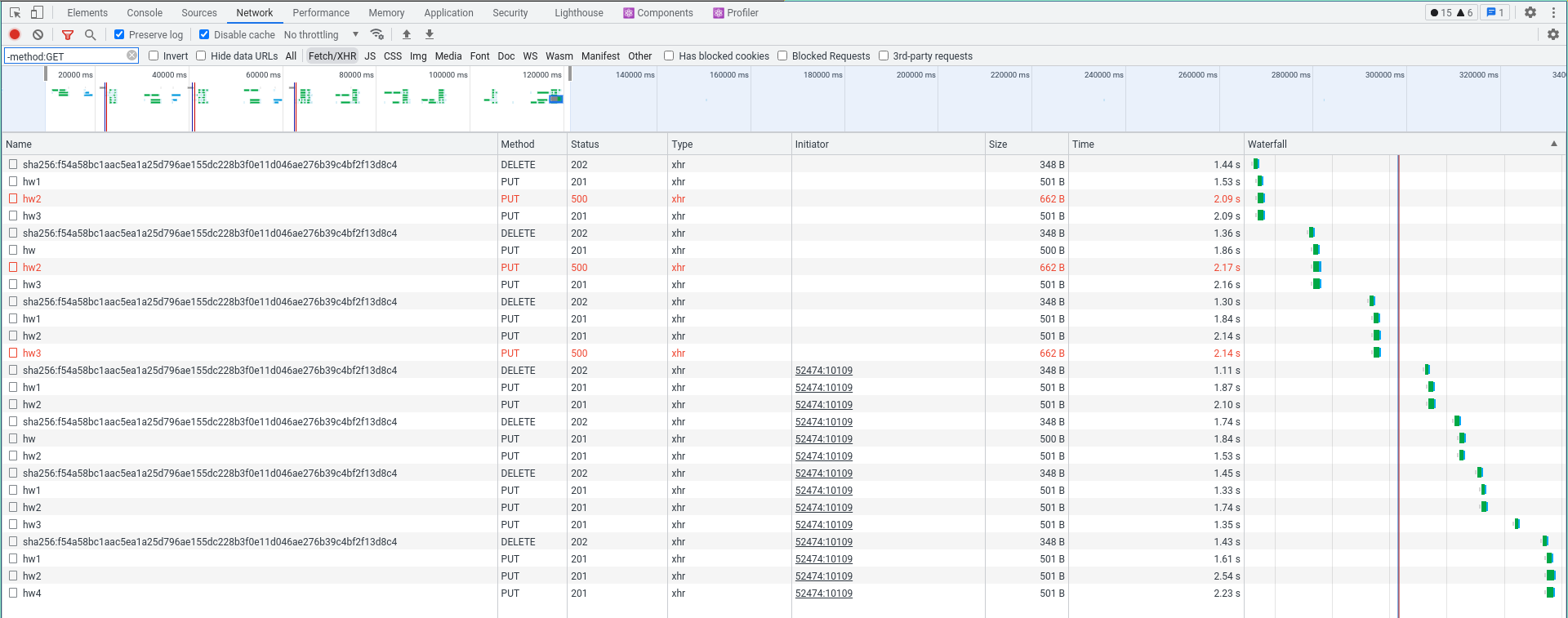The height and width of the screenshot is (618, 1568).
Task: Activate the inspect element picker icon
Action: point(15,12)
